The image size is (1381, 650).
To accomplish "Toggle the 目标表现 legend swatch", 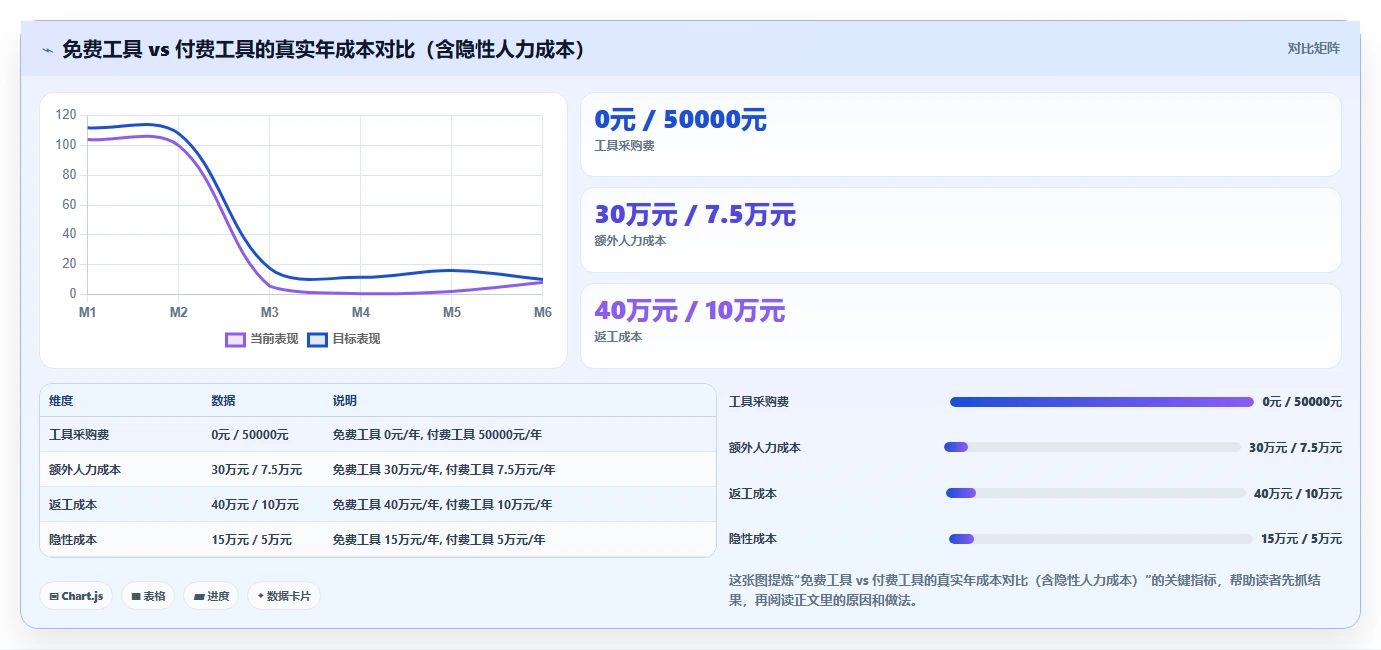I will 317,339.
